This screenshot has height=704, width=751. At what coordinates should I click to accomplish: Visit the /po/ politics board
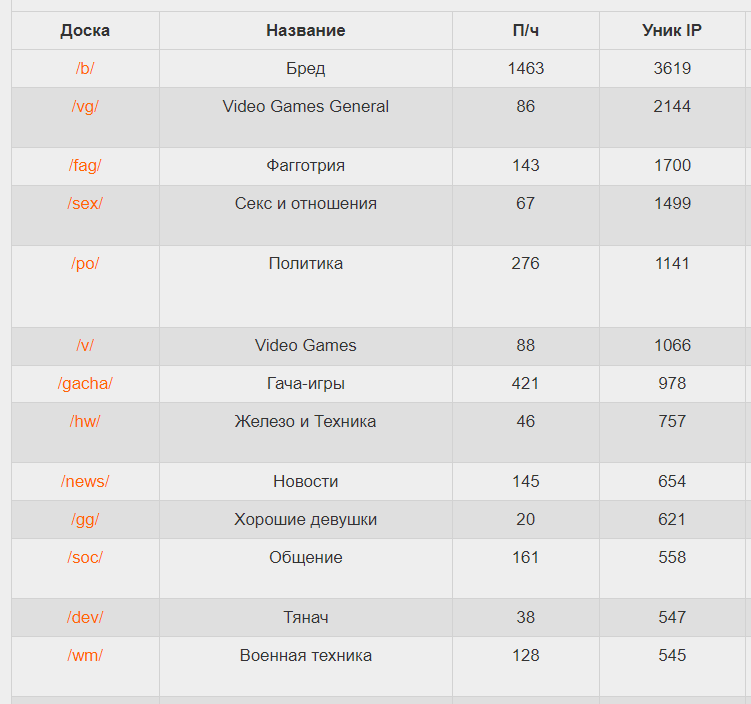coord(85,264)
